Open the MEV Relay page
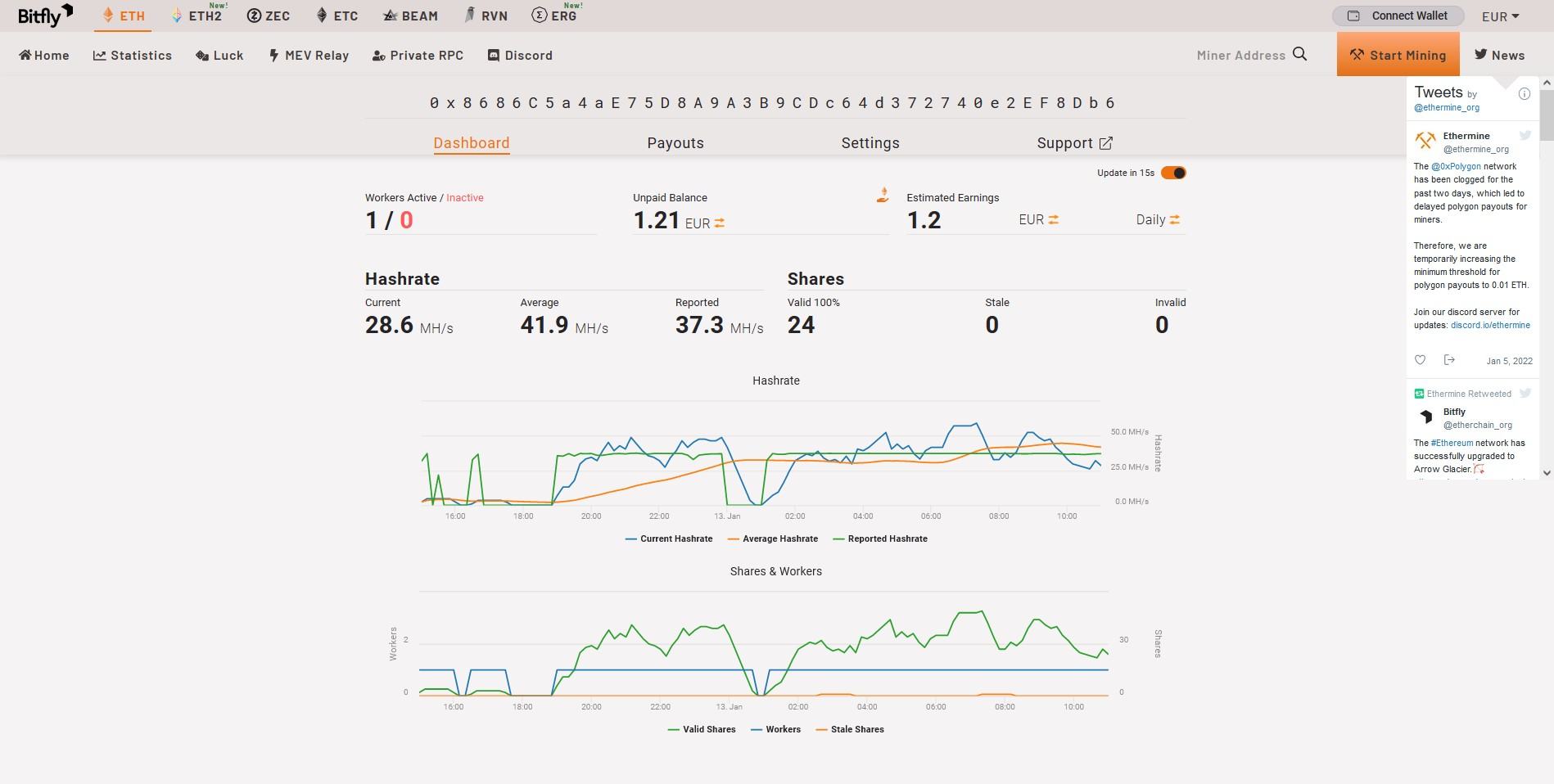Screen dimensions: 1554x784 tap(309, 55)
